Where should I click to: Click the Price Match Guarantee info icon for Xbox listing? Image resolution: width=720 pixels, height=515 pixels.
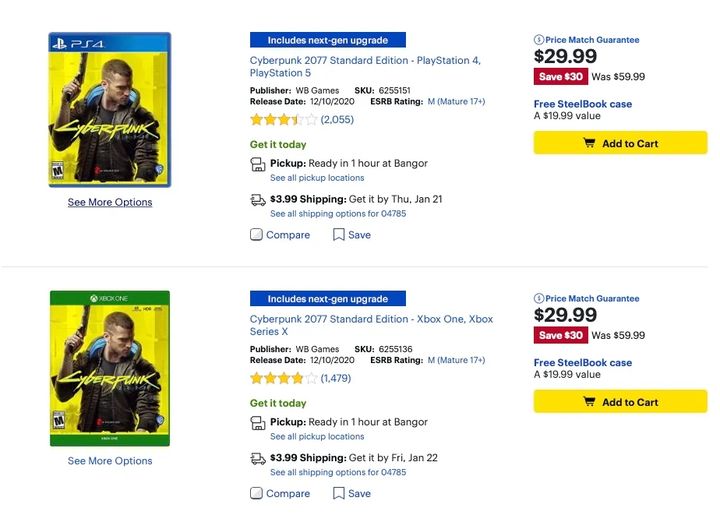point(539,299)
